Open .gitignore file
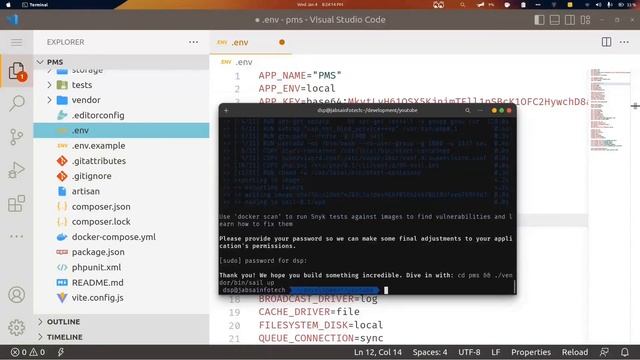The width and height of the screenshot is (640, 360). pos(91,176)
